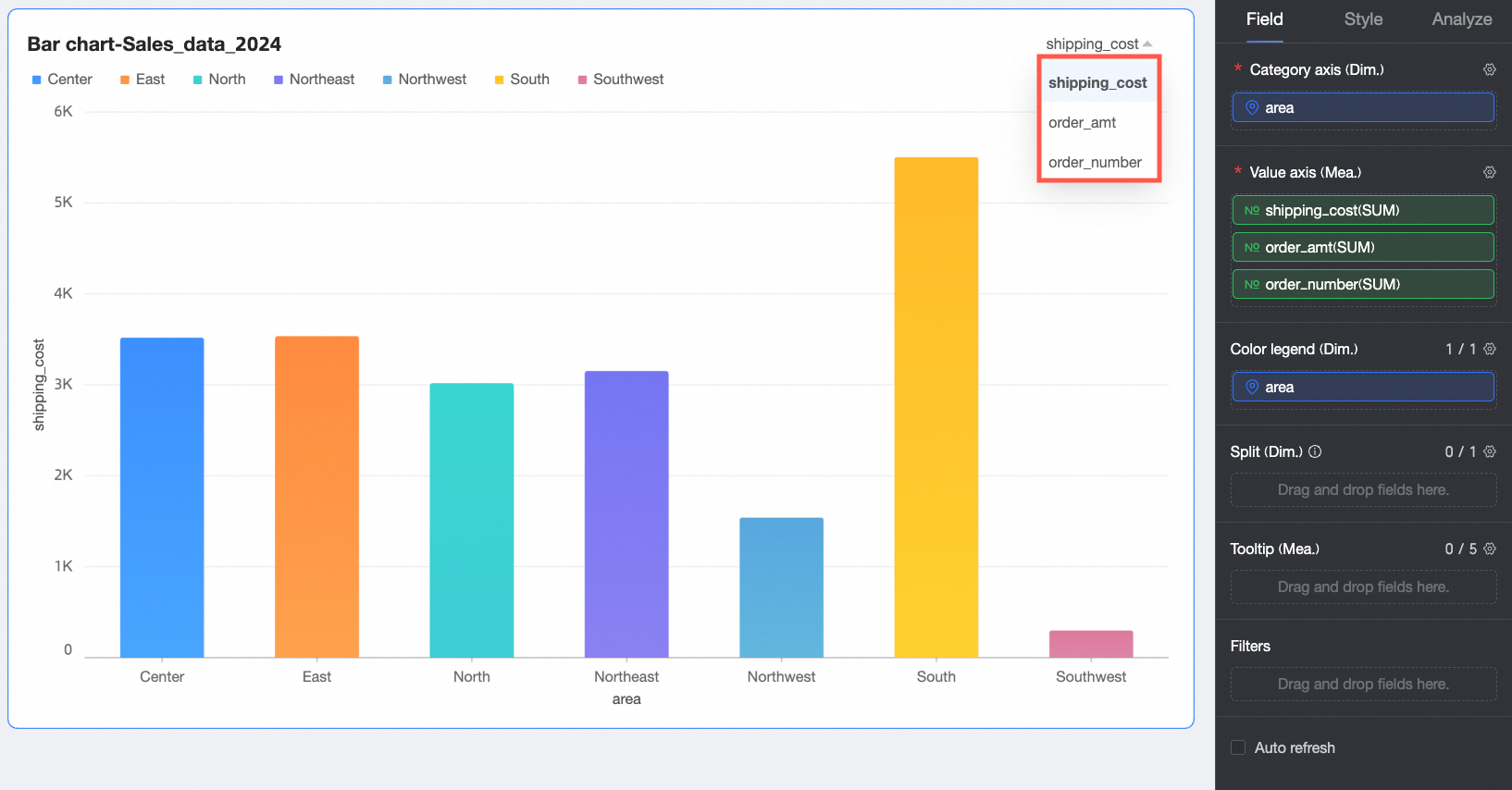Toggle Southwest series in chart legend

tap(621, 80)
